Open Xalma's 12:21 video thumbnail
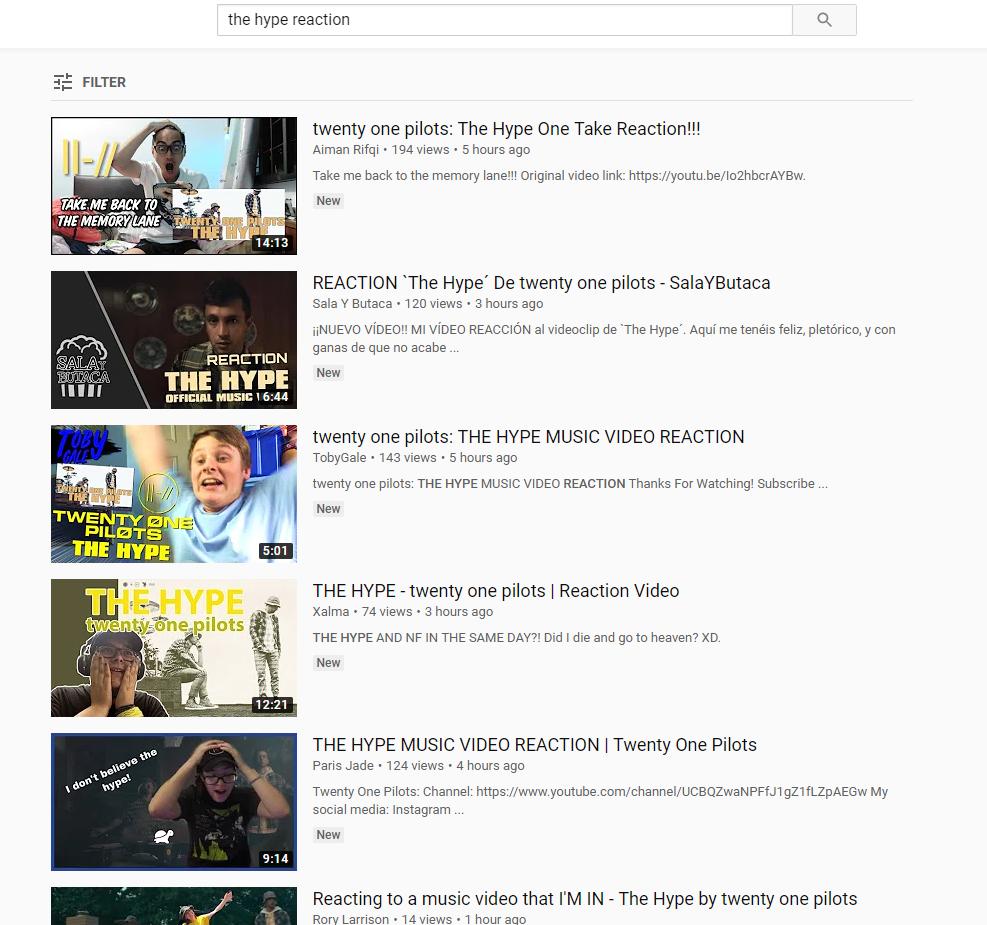 coord(174,648)
